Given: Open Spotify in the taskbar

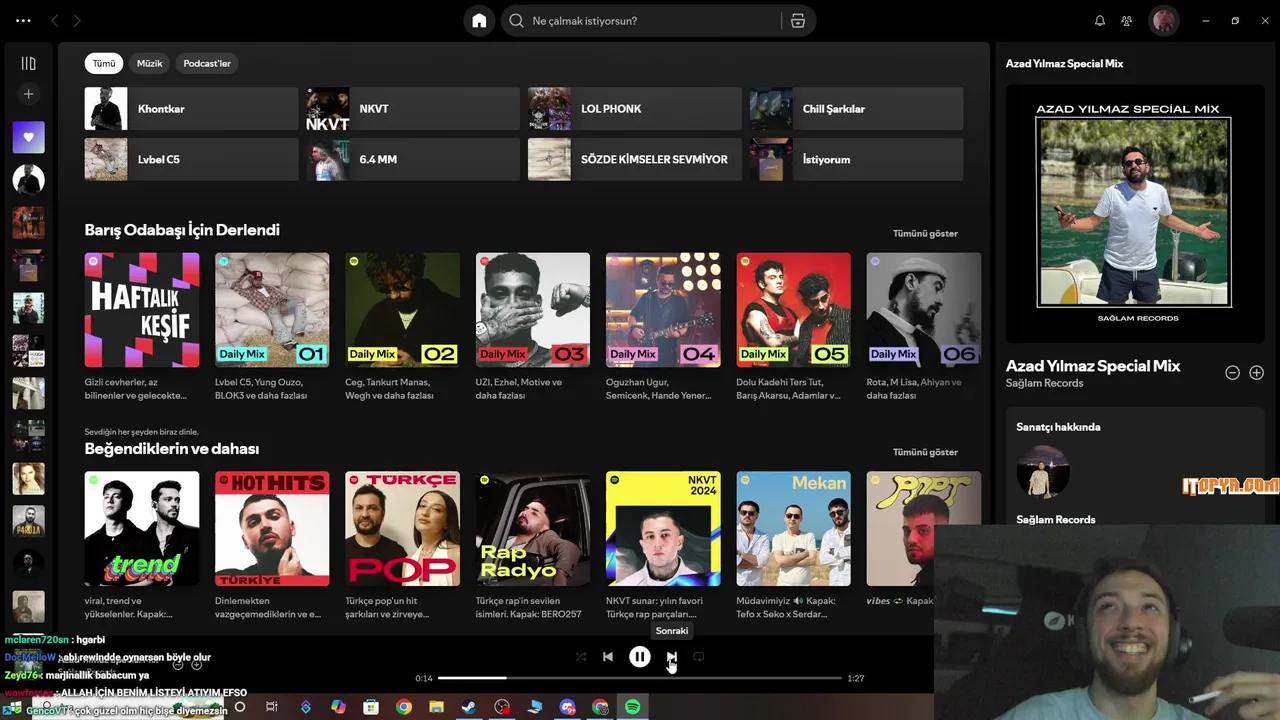Looking at the screenshot, I should (632, 707).
